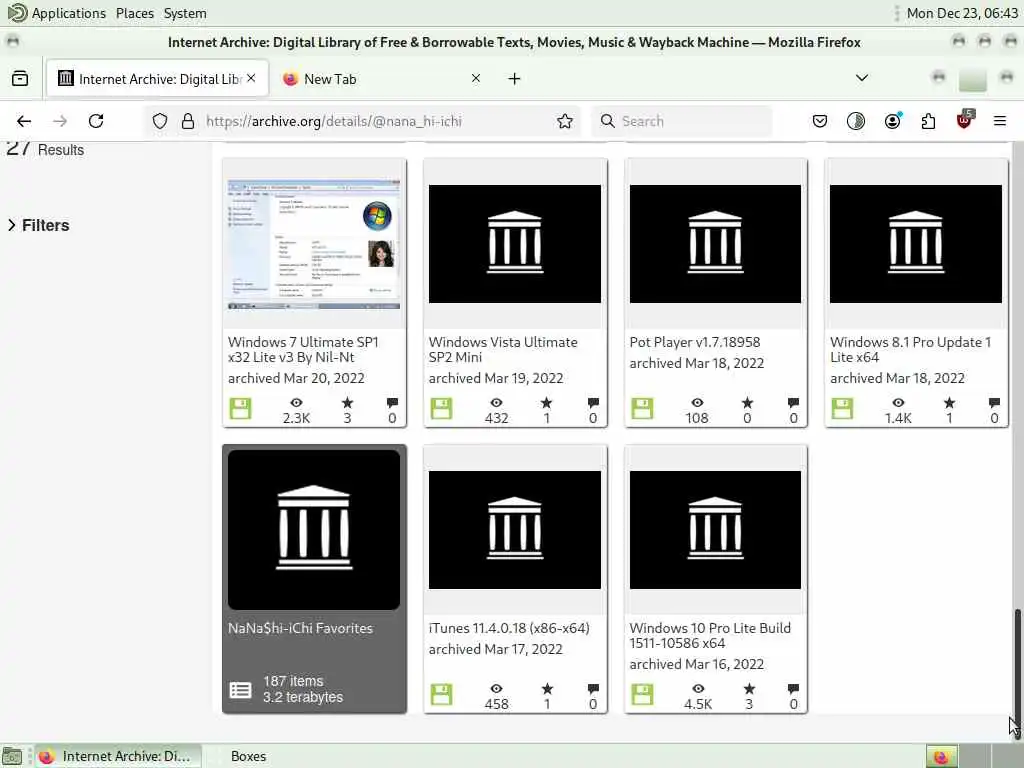Open the Applications menu

click(x=57, y=13)
